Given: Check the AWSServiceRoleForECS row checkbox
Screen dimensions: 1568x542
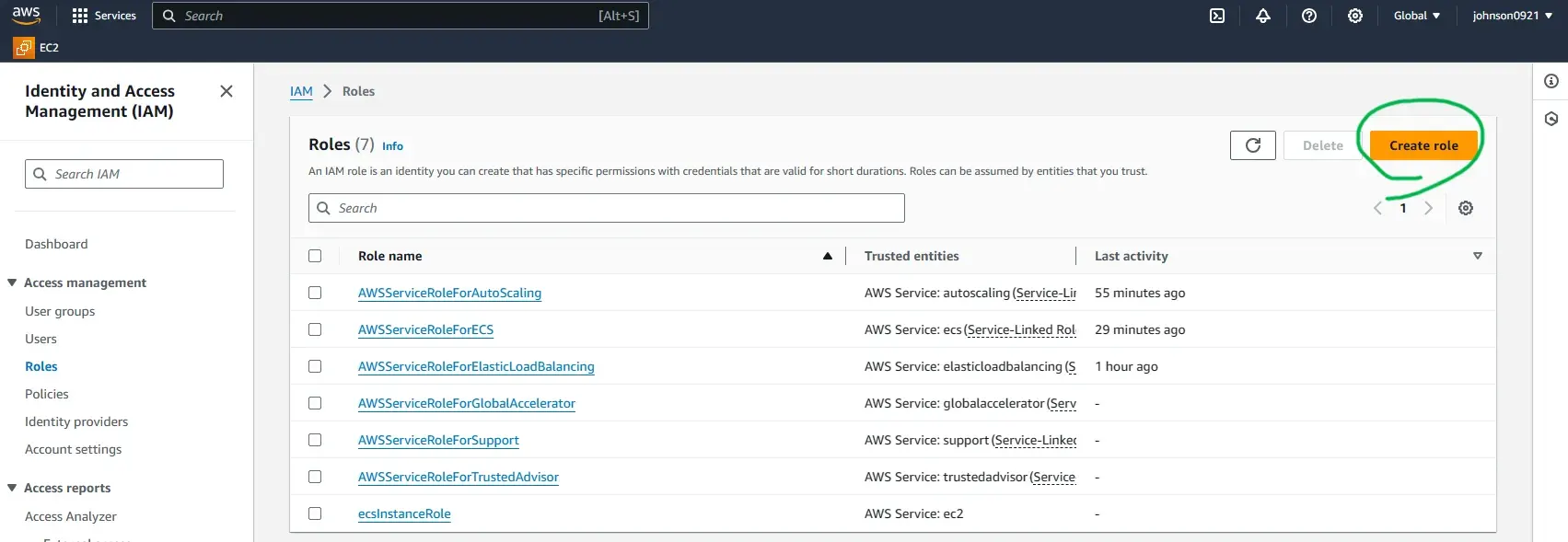Looking at the screenshot, I should click(315, 329).
